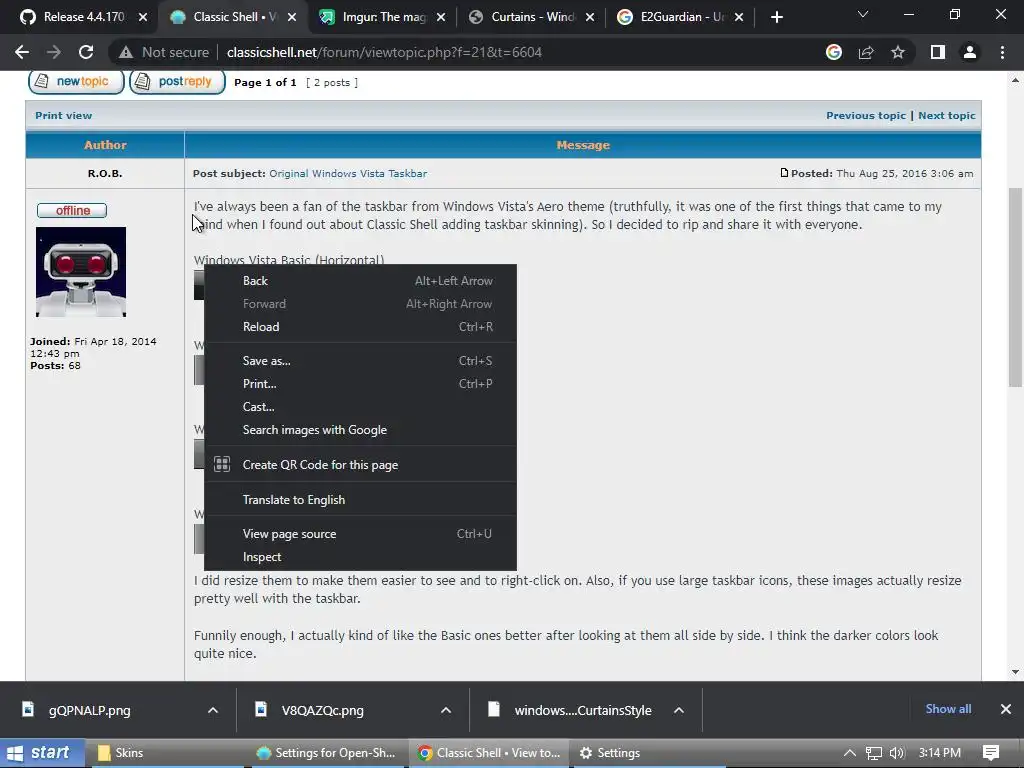The image size is (1024, 768).
Task: Select Print... in context menu
Action: click(360, 384)
